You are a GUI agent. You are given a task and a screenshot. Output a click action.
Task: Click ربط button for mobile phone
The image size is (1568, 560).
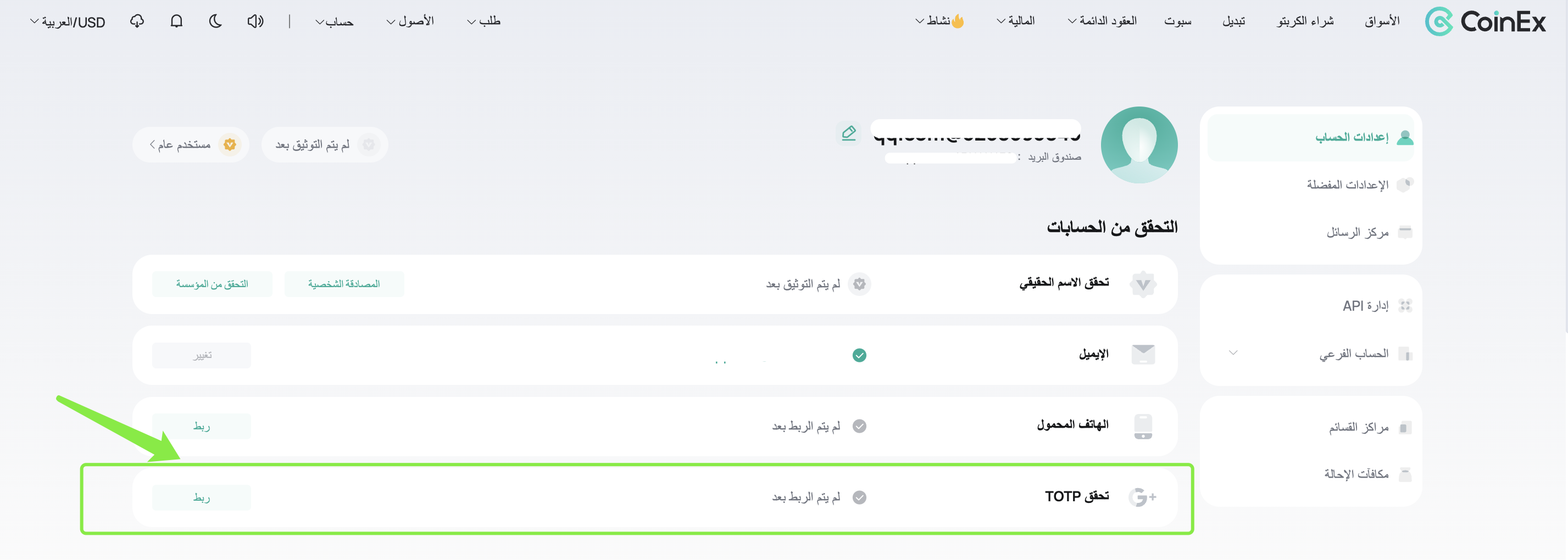(x=202, y=426)
